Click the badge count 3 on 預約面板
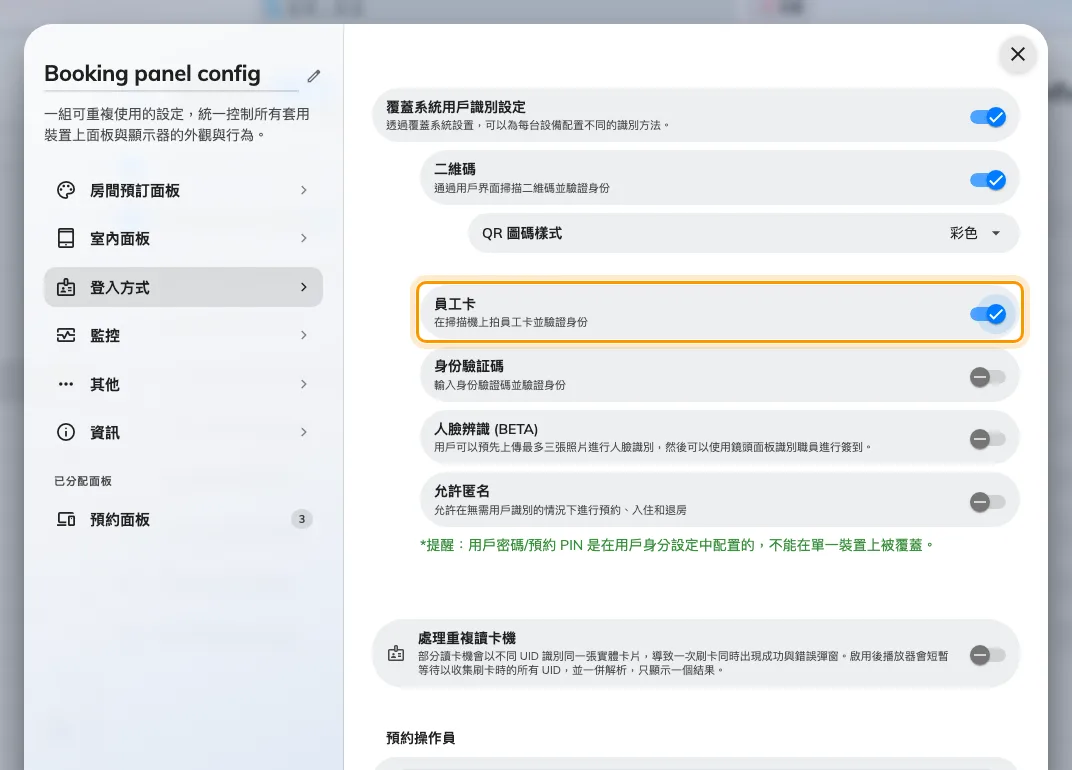The width and height of the screenshot is (1072, 770). coord(302,519)
